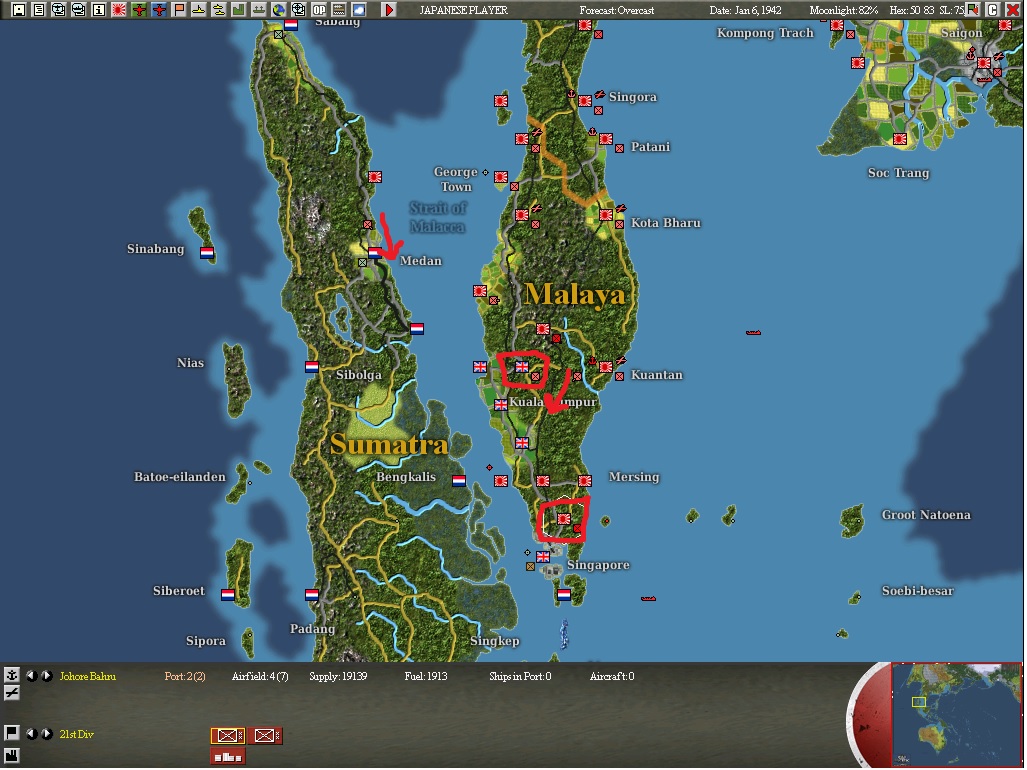Click the airfield icon below the anchor
The image size is (1027, 770).
12,693
